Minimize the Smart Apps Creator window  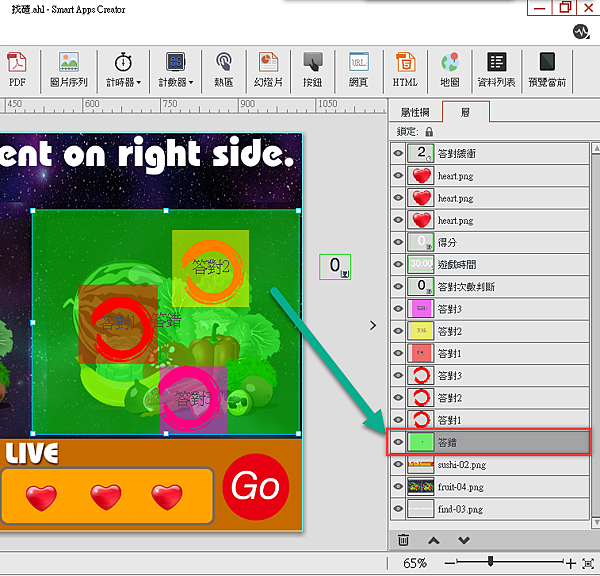pos(540,8)
